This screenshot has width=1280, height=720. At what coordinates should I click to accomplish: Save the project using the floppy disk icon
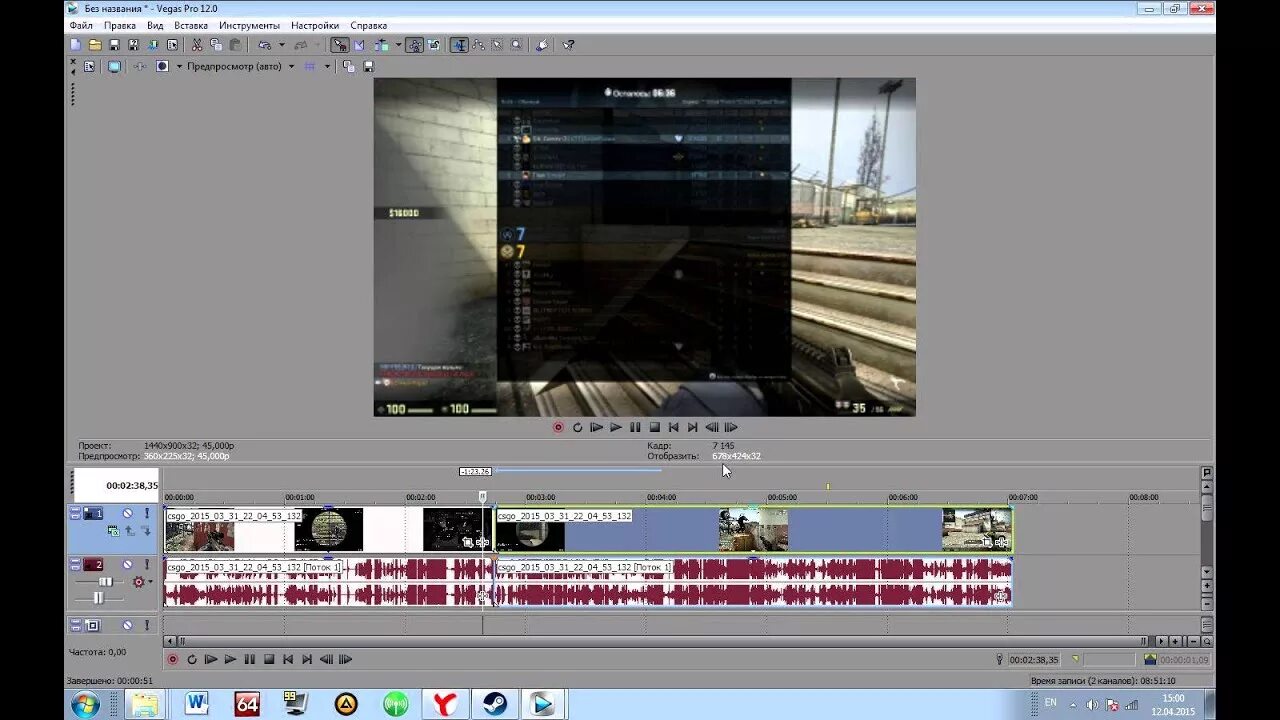click(x=114, y=45)
